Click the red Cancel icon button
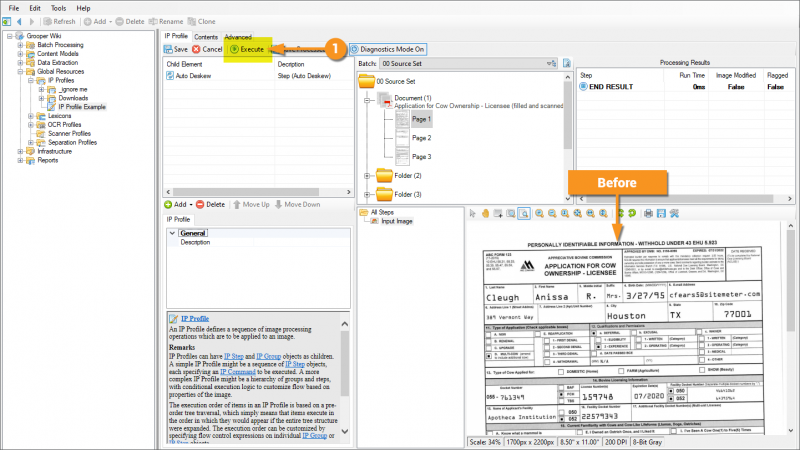This screenshot has height=450, width=800. pos(207,49)
